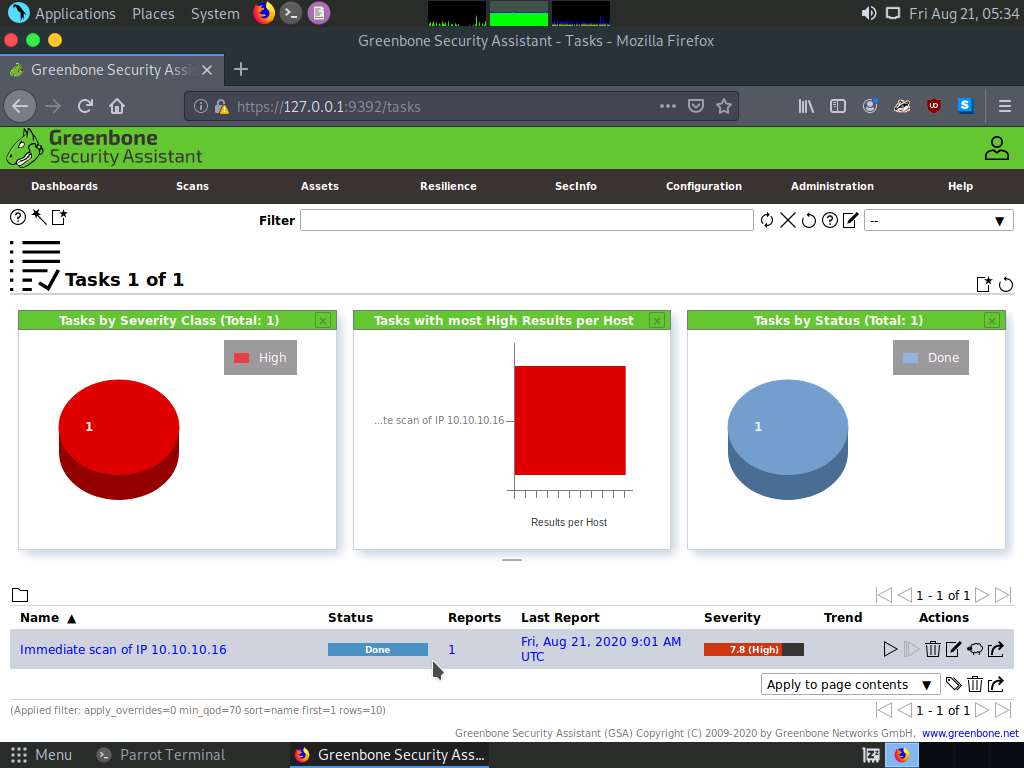
Task: Go to previous page above table
Action: pyautogui.click(x=904, y=595)
